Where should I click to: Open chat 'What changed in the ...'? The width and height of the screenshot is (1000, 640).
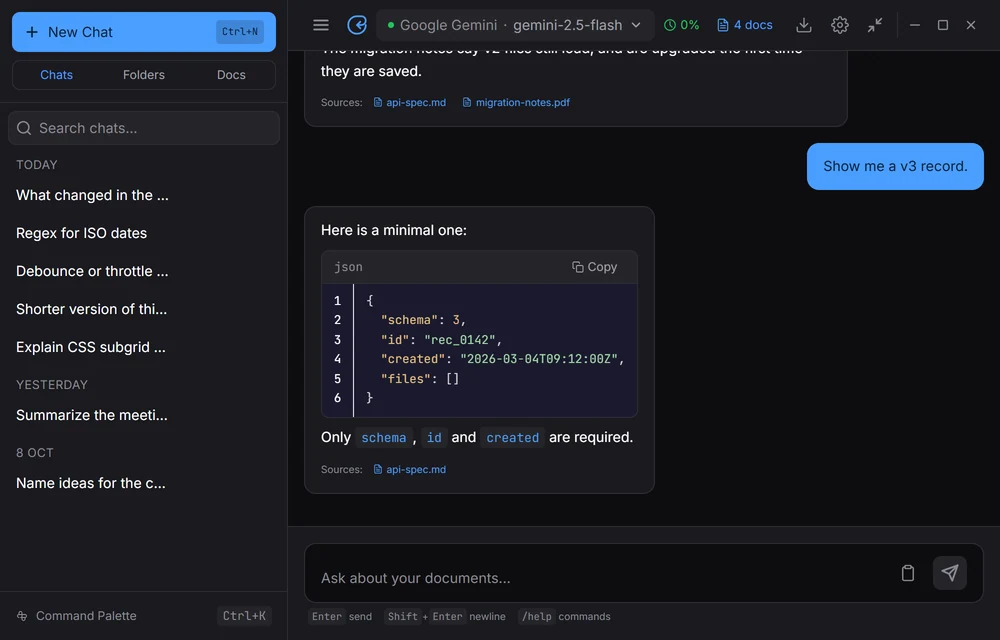tap(143, 195)
